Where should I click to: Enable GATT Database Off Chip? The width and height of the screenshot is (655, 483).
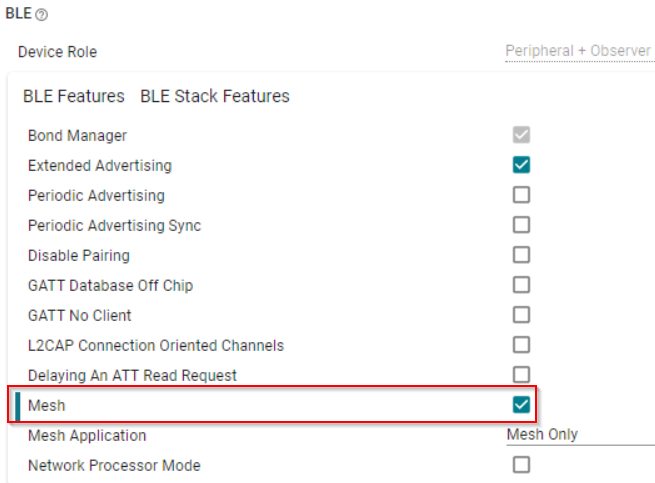(521, 285)
